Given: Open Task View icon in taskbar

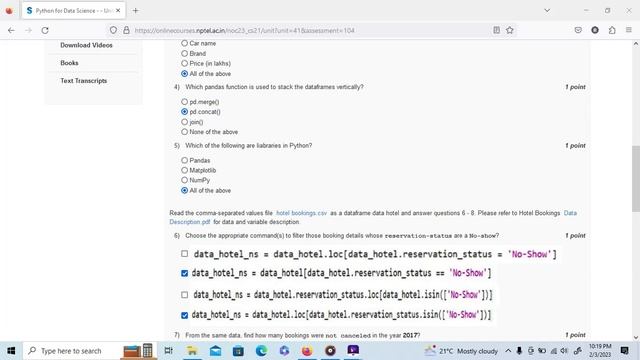Looking at the screenshot, I should click(168, 351).
